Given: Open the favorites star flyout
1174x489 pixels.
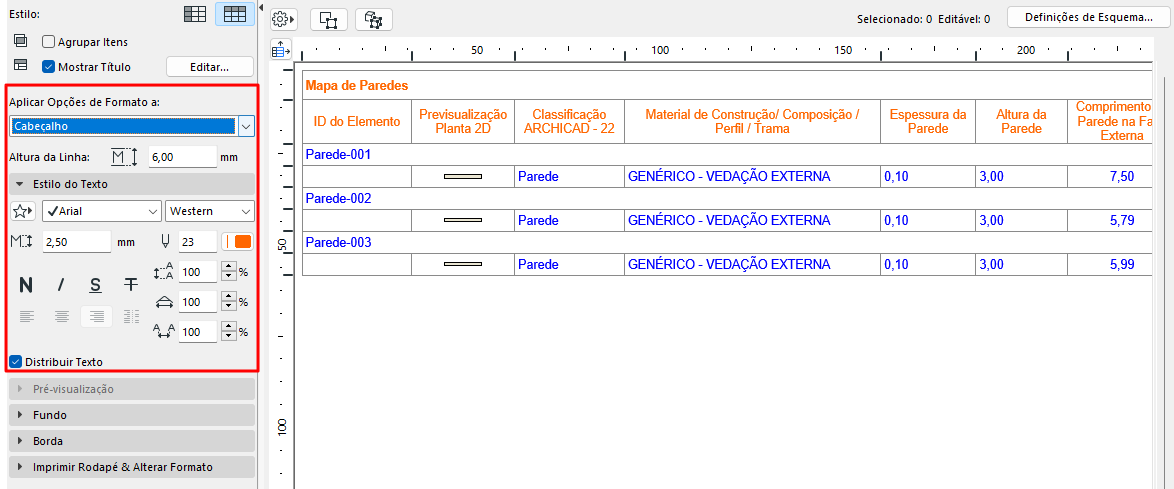Looking at the screenshot, I should point(23,211).
